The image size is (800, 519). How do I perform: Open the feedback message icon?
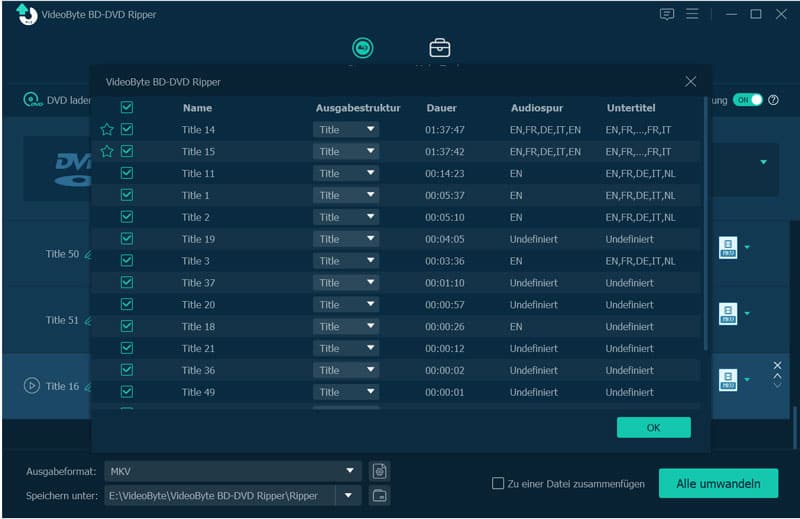point(666,14)
